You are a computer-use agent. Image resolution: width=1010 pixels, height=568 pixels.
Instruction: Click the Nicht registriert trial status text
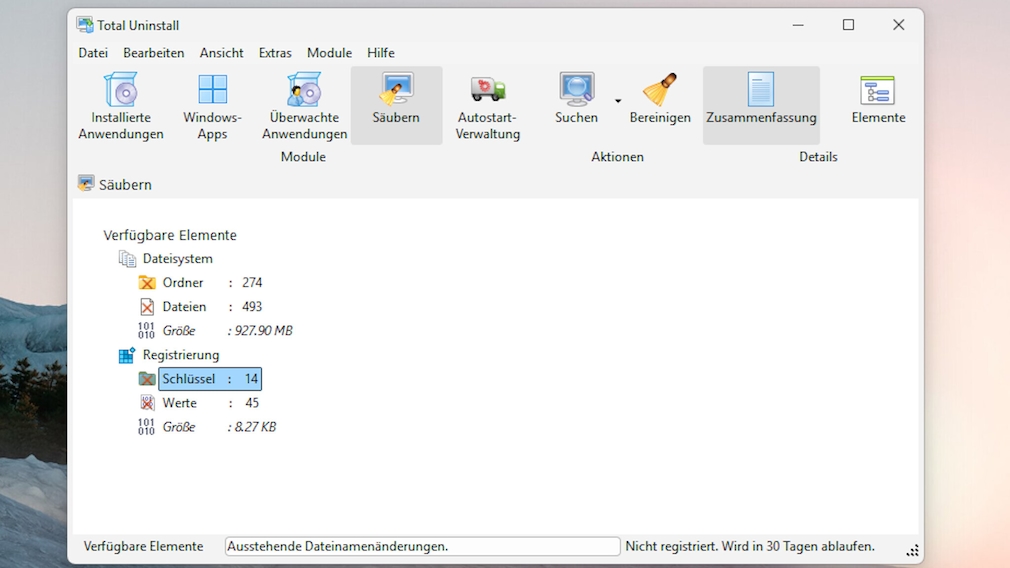(x=750, y=546)
